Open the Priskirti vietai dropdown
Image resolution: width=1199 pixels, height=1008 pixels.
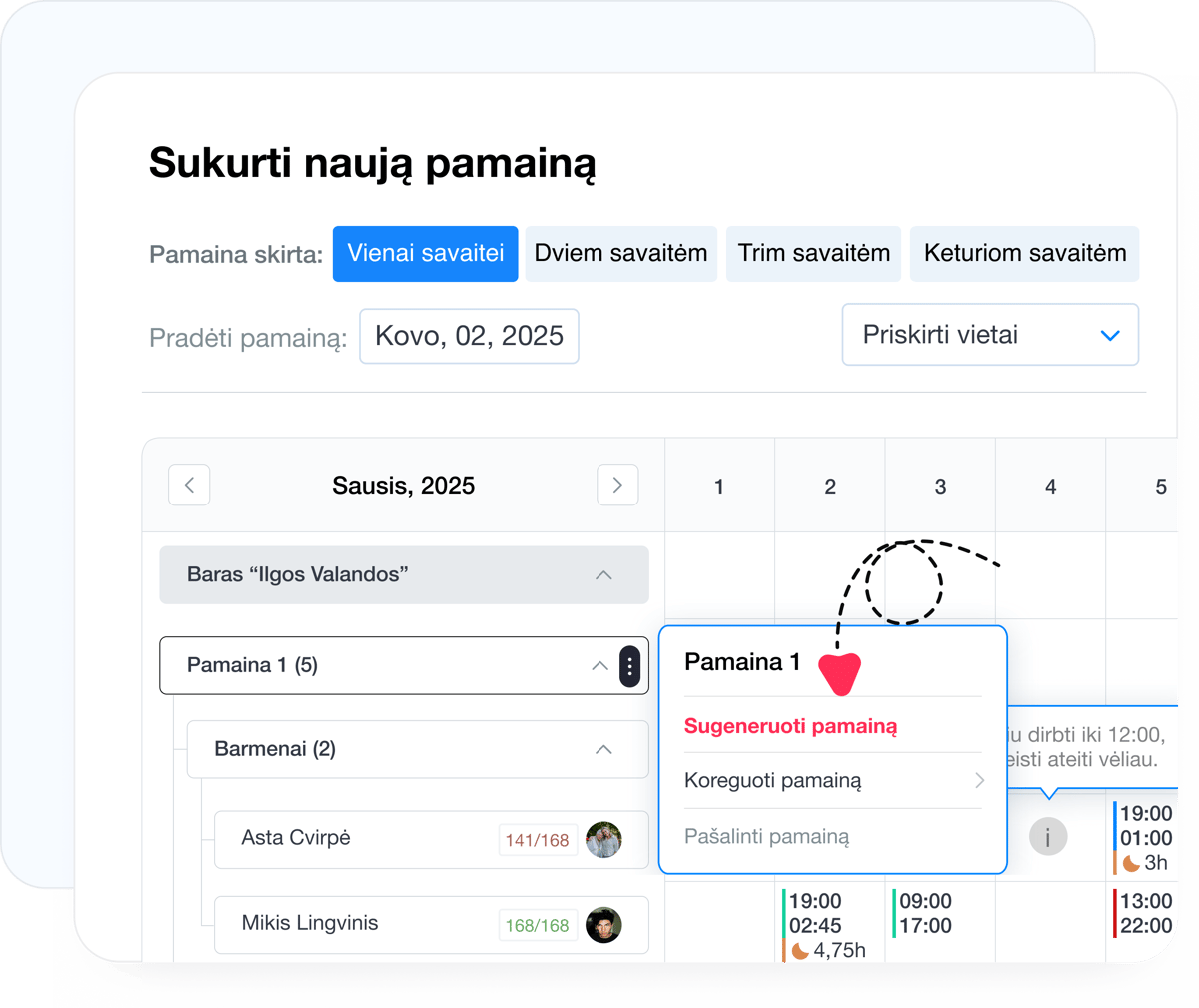point(989,335)
